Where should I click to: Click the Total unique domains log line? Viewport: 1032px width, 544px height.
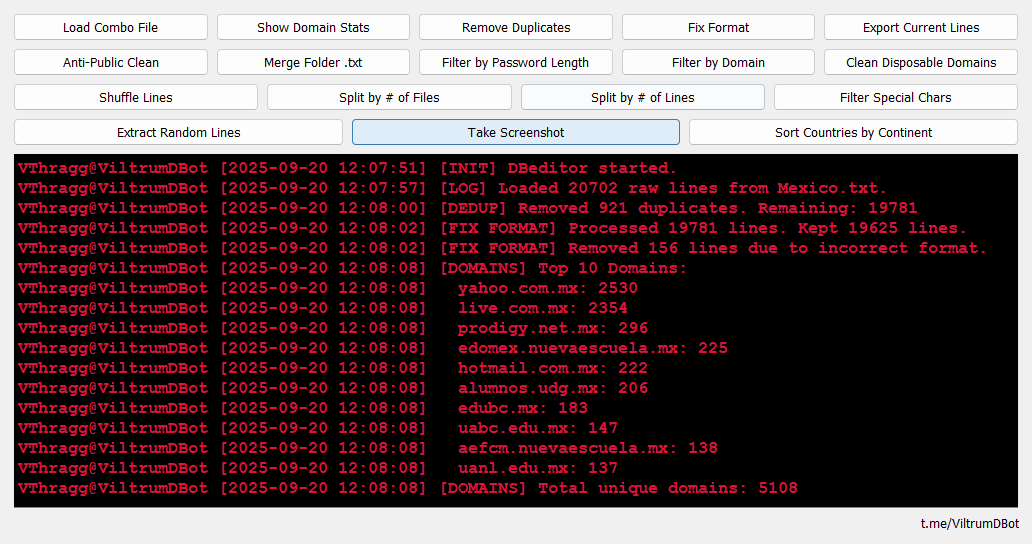point(618,488)
